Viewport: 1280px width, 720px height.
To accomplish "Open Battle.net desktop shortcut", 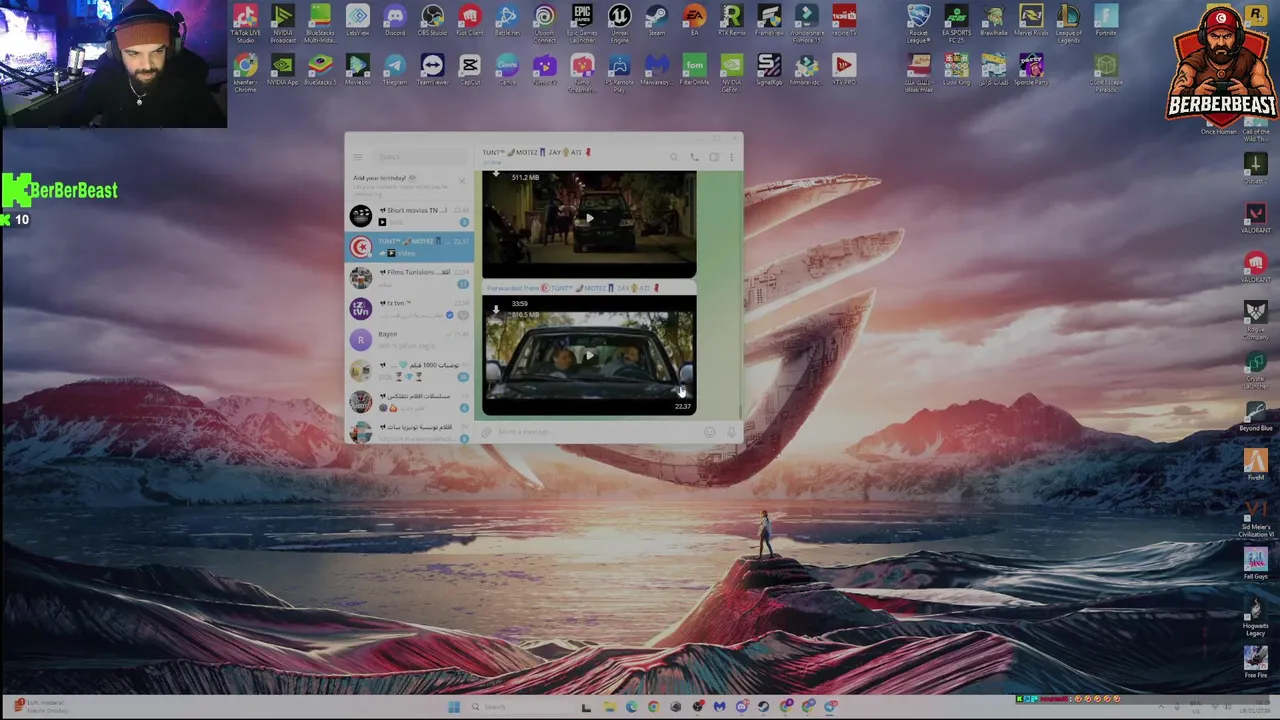I will [507, 21].
